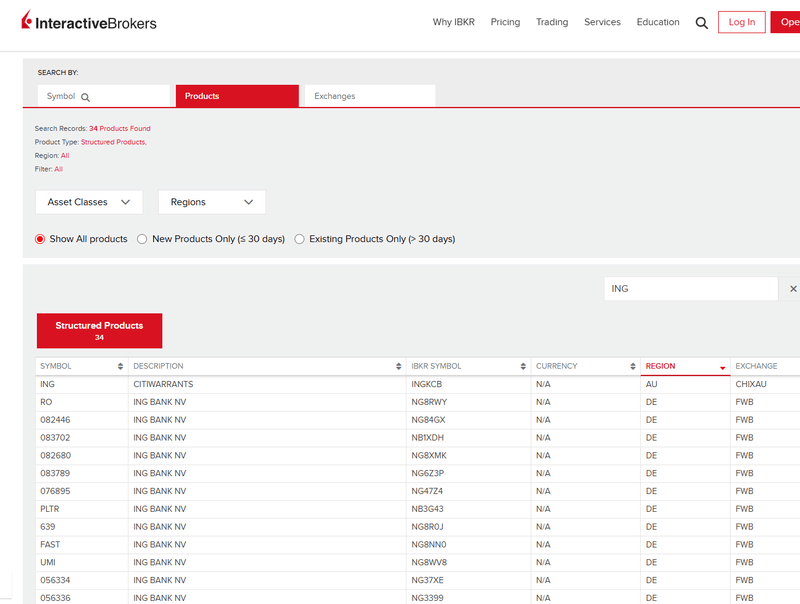Open the Pricing menu

[x=505, y=22]
